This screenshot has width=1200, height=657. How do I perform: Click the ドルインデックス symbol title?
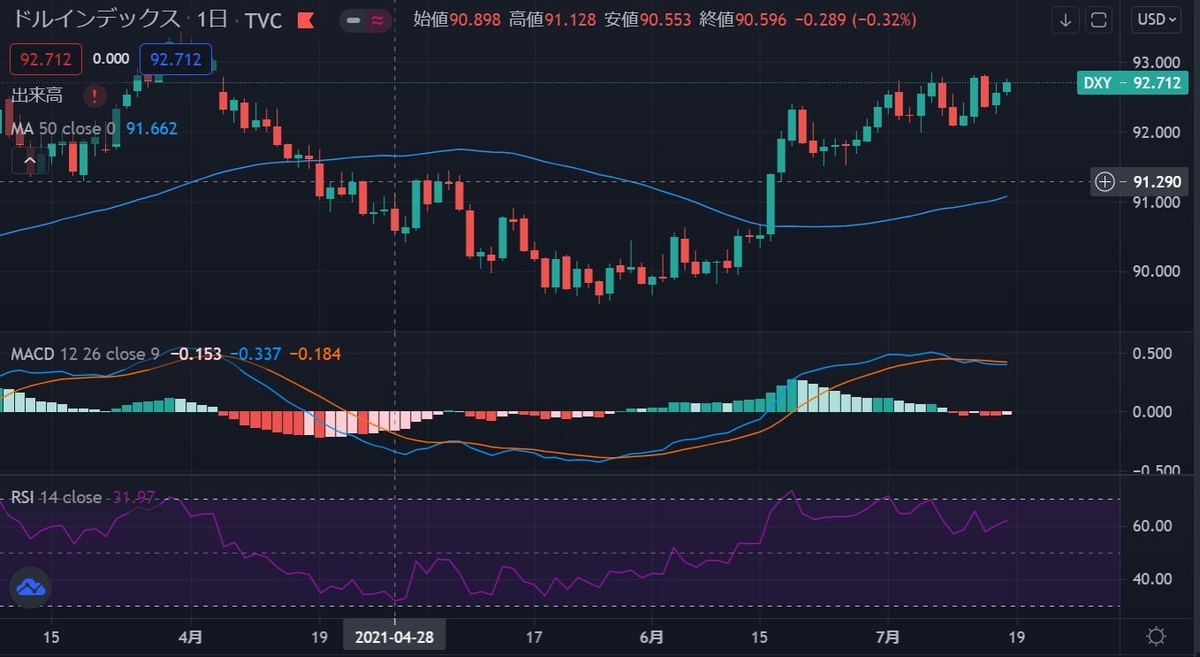click(x=96, y=19)
